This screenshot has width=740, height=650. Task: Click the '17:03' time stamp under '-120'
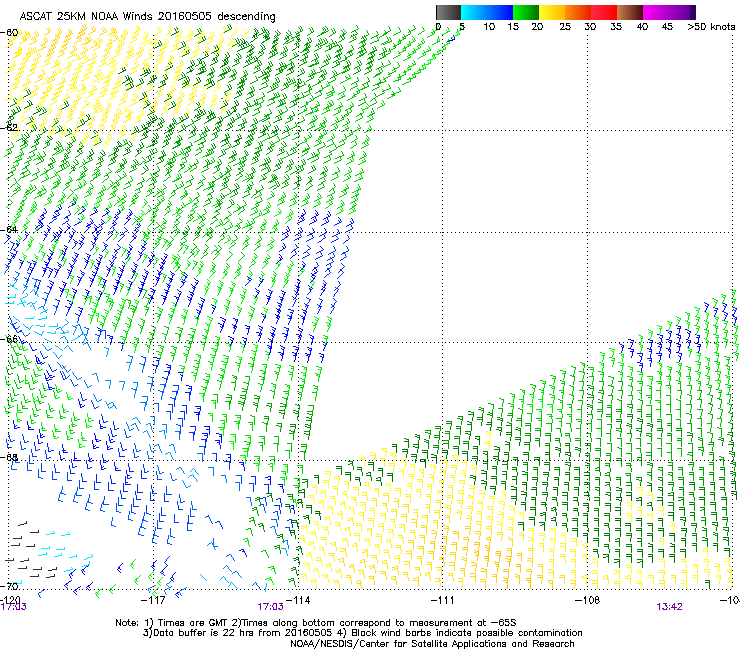tap(13, 607)
